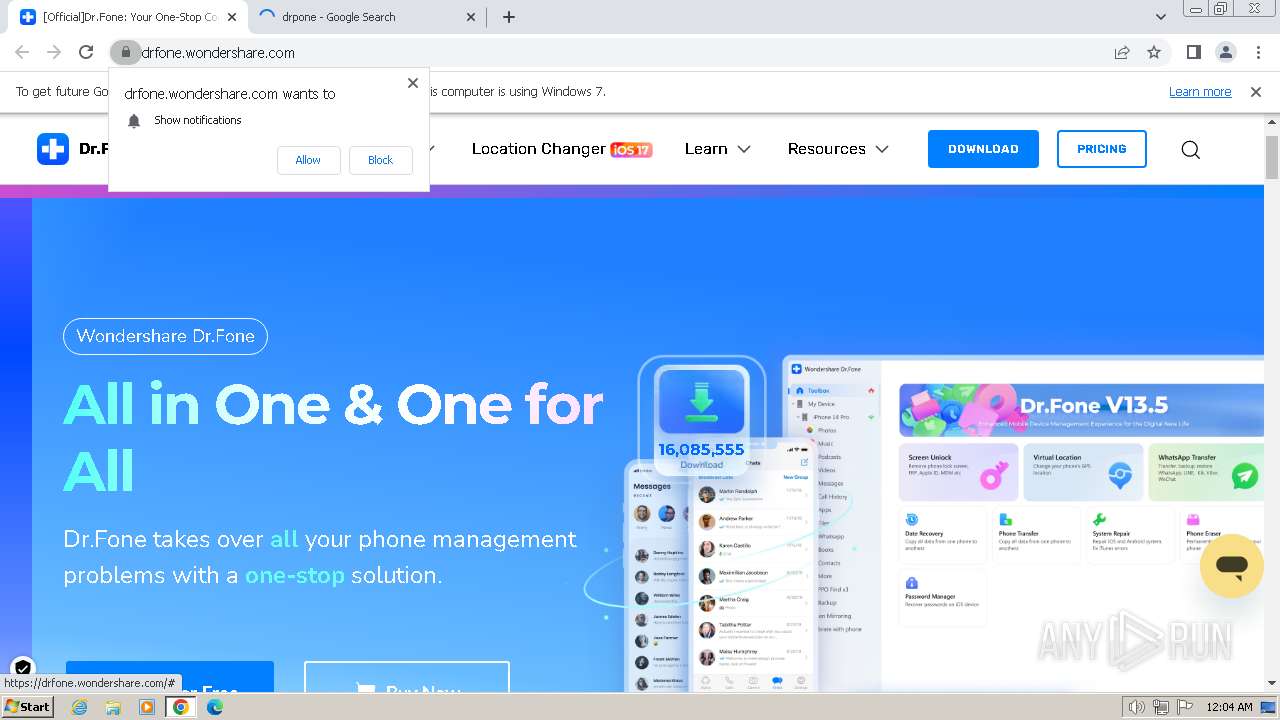The width and height of the screenshot is (1280, 720).
Task: Open the Chrome profile menu
Action: [x=1226, y=52]
